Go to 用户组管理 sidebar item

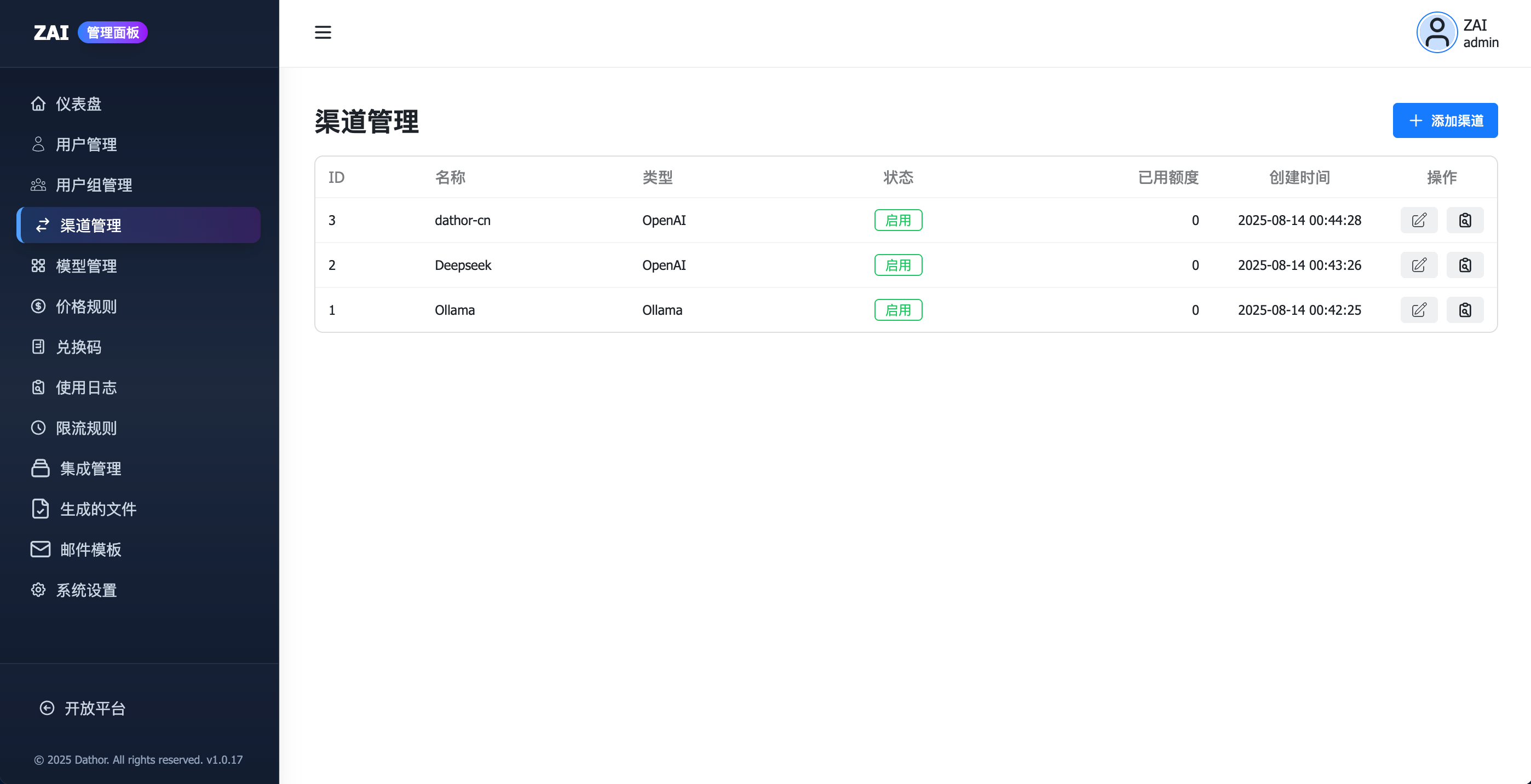coord(93,185)
